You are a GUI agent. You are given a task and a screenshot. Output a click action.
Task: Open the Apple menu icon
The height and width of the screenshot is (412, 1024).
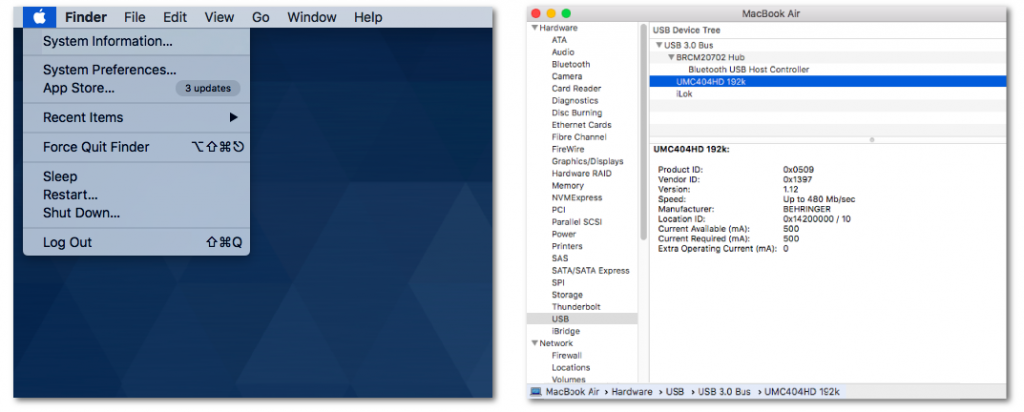coord(39,18)
